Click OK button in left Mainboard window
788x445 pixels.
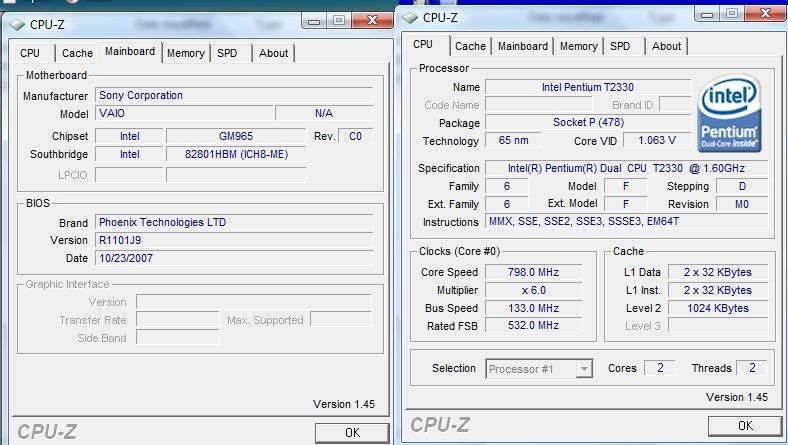[352, 432]
